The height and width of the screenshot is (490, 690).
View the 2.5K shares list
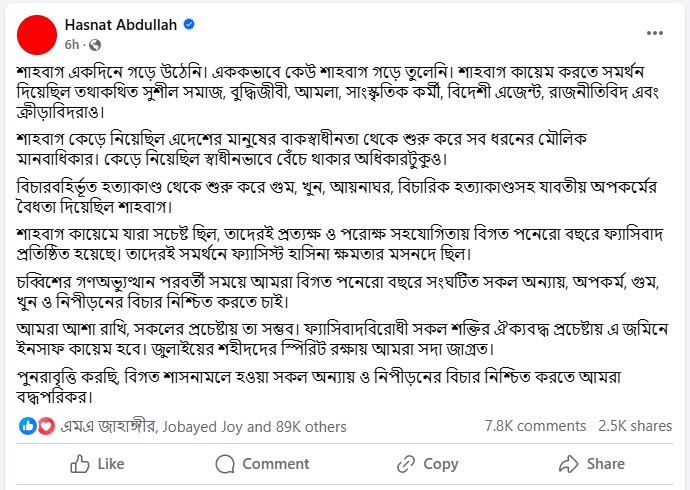point(635,426)
